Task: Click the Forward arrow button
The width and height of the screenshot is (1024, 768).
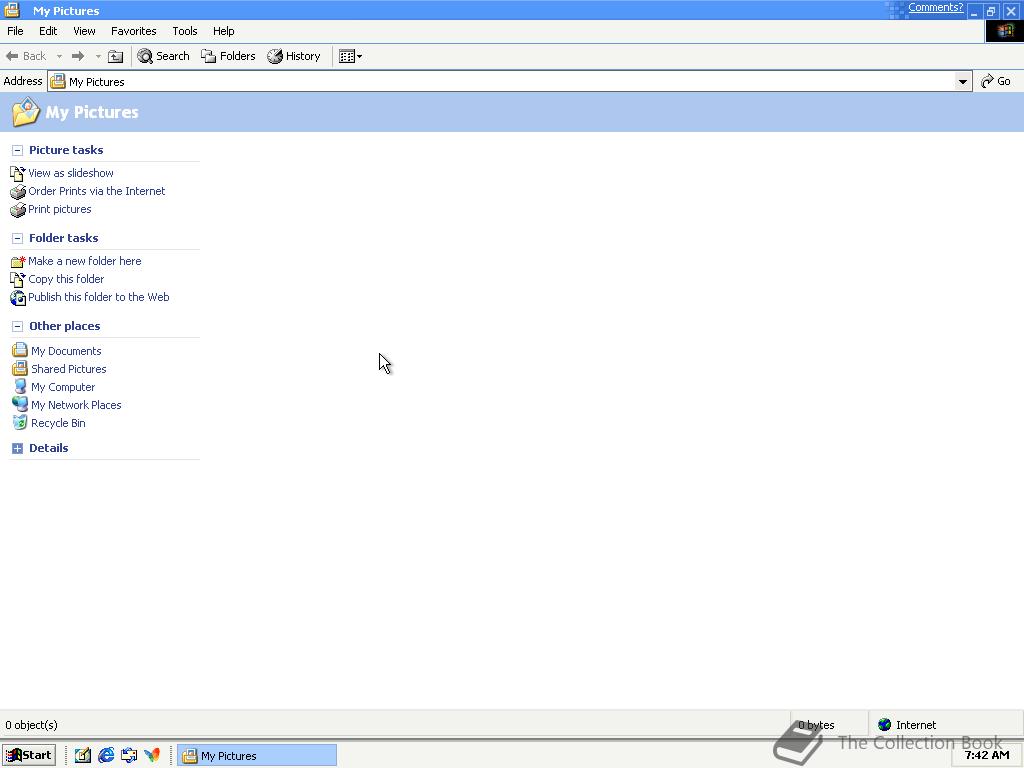Action: (78, 56)
